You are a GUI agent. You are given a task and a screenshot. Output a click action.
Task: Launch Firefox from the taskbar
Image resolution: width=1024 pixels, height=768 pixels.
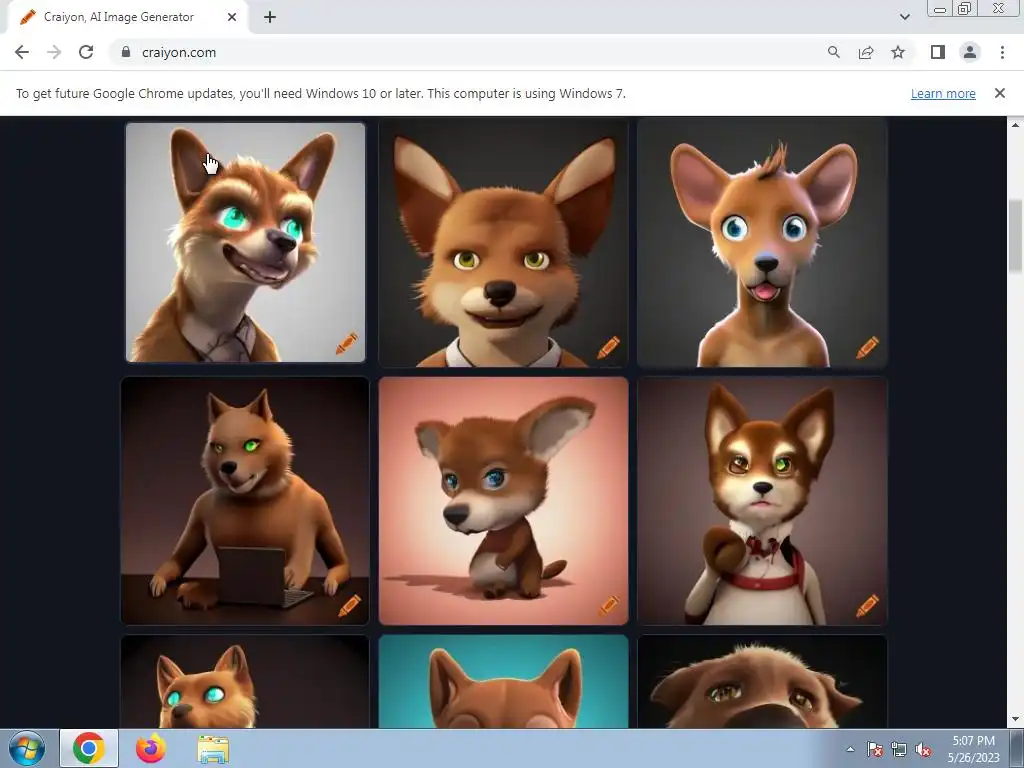[x=150, y=748]
